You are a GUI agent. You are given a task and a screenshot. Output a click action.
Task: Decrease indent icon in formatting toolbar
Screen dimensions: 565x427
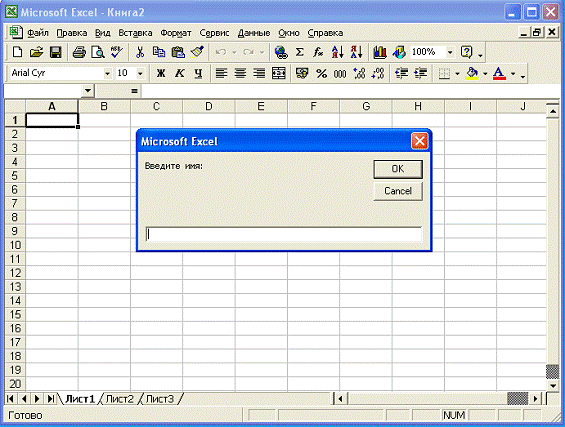pos(401,74)
